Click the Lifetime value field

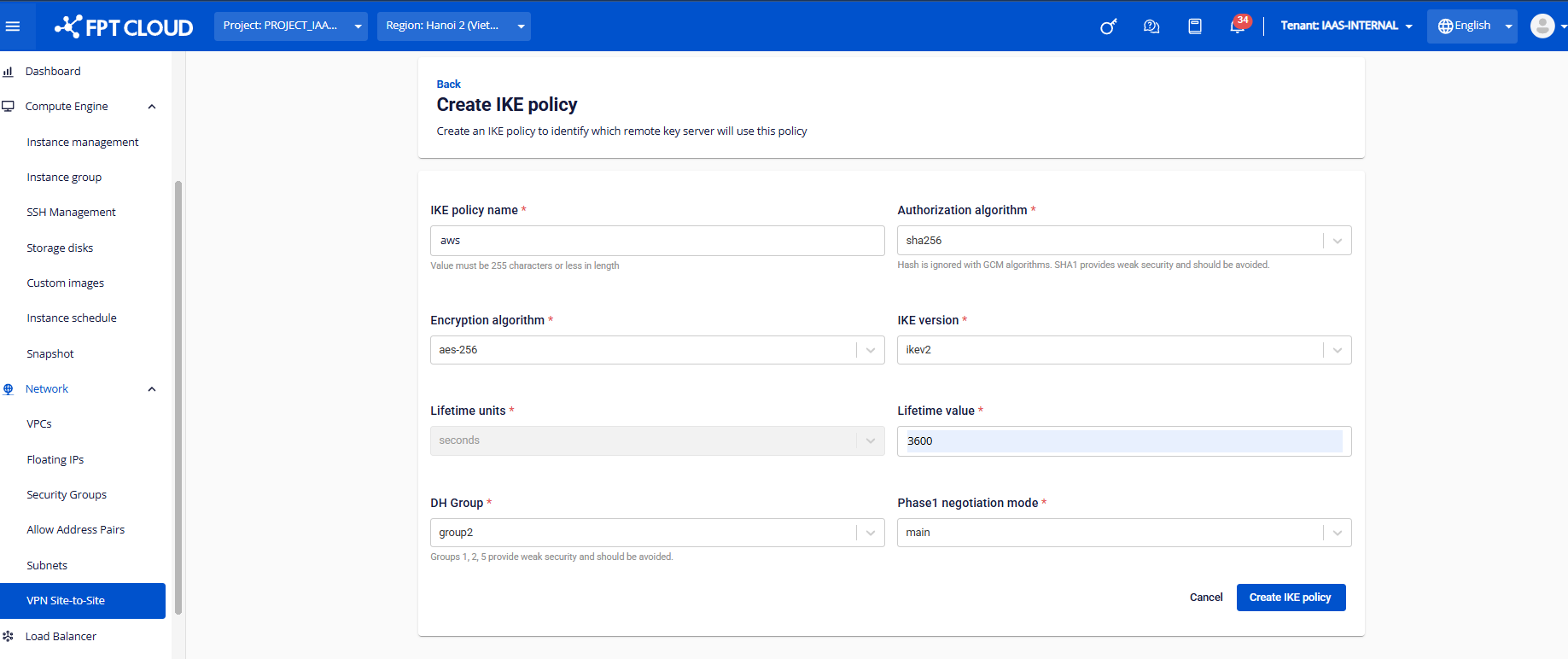click(1124, 441)
